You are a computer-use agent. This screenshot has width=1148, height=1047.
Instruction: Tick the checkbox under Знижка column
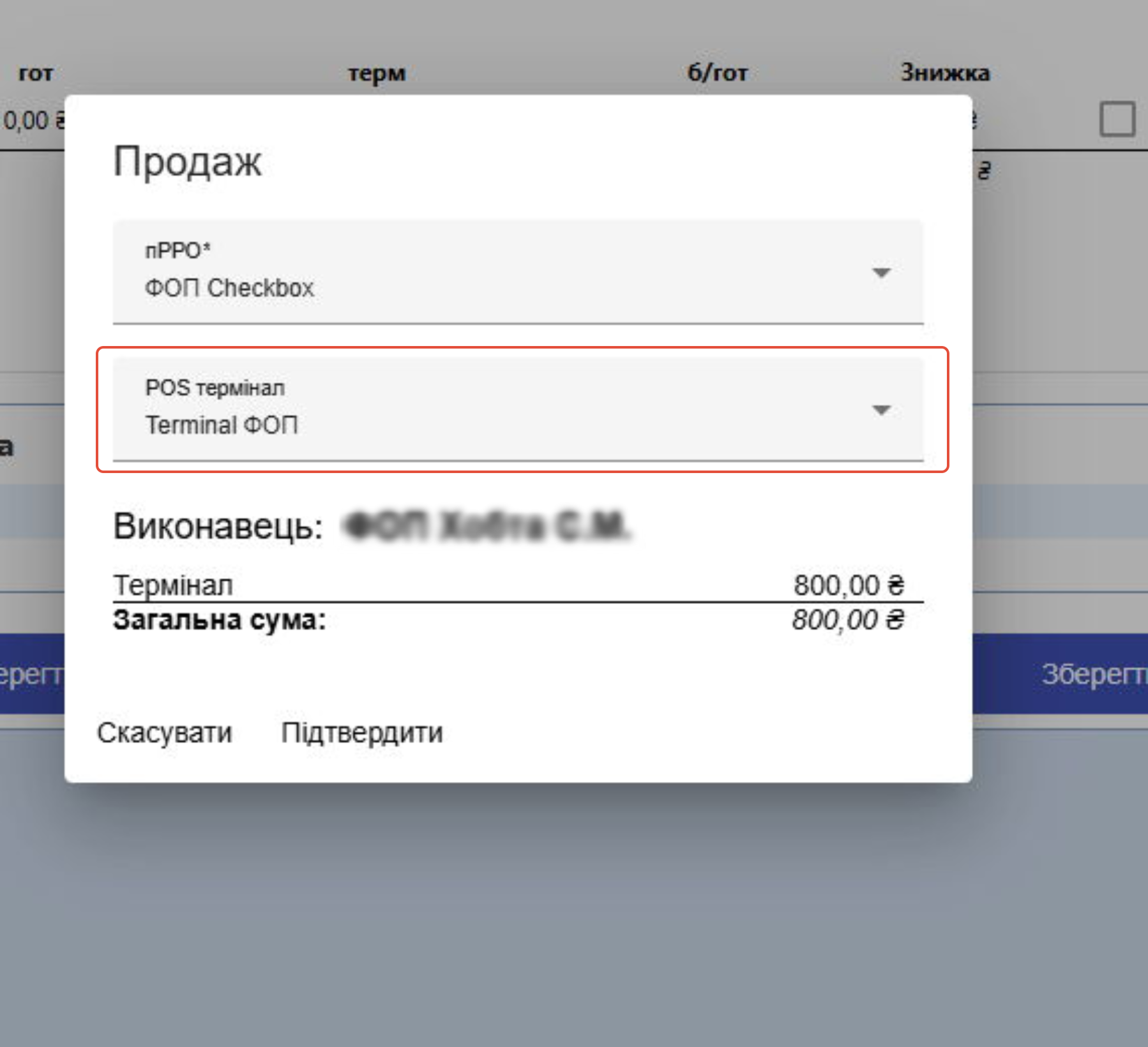pos(1117,119)
